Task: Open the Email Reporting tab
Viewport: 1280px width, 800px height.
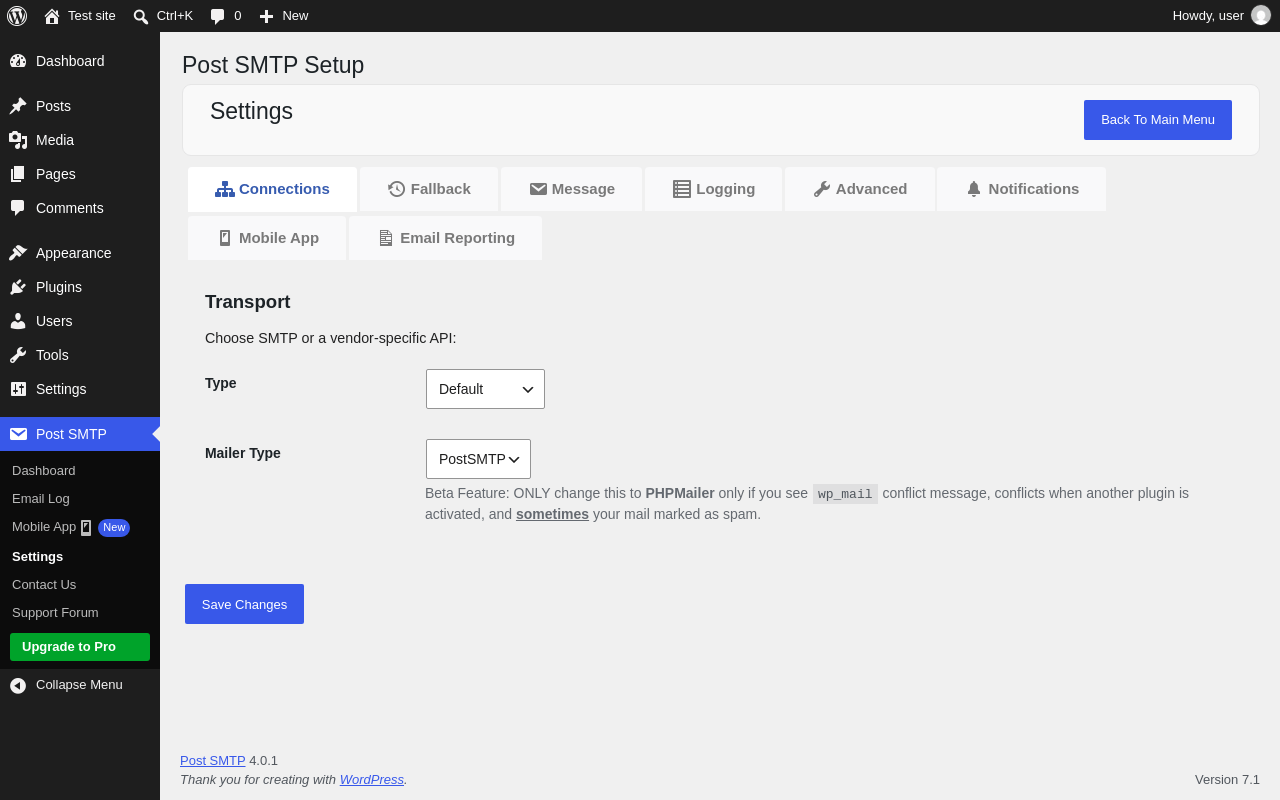Action: pyautogui.click(x=446, y=238)
